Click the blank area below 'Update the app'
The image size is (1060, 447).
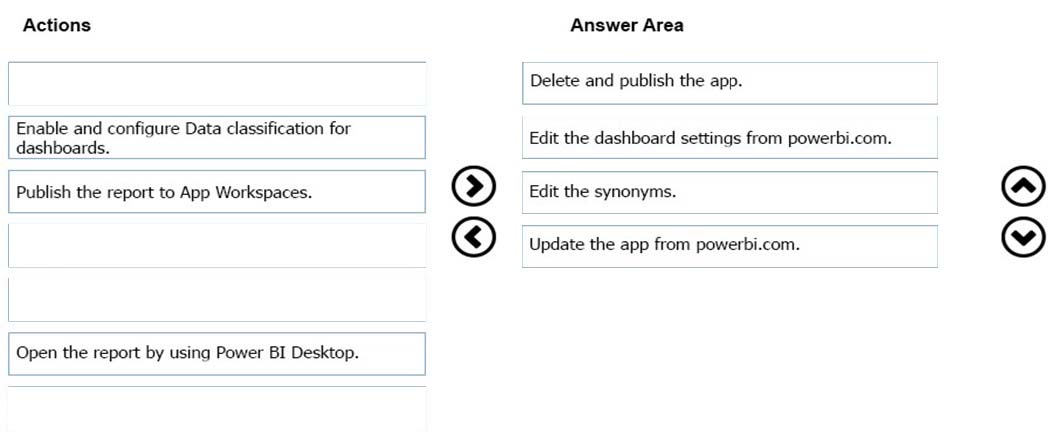tap(729, 352)
